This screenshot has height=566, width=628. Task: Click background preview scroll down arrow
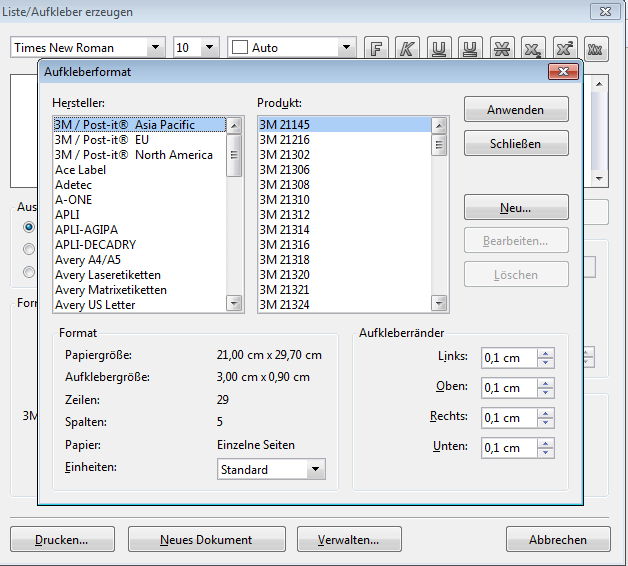pyautogui.click(x=599, y=179)
